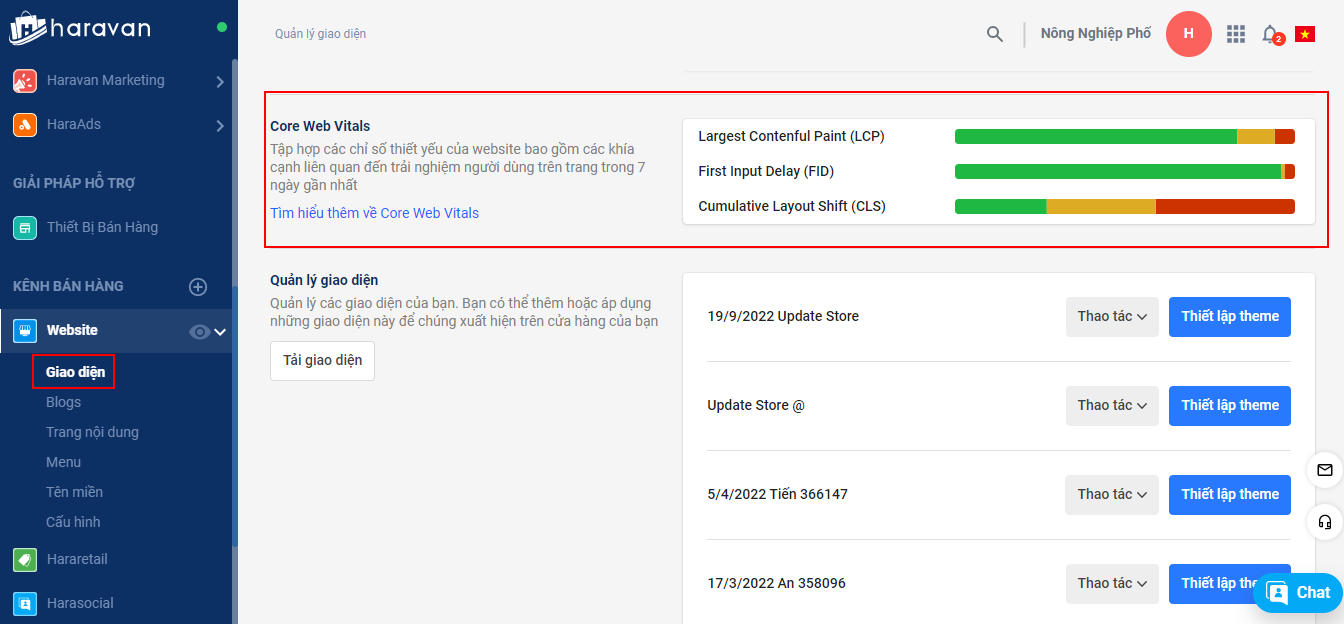
Task: Click the CLS progress bar
Action: (1125, 207)
